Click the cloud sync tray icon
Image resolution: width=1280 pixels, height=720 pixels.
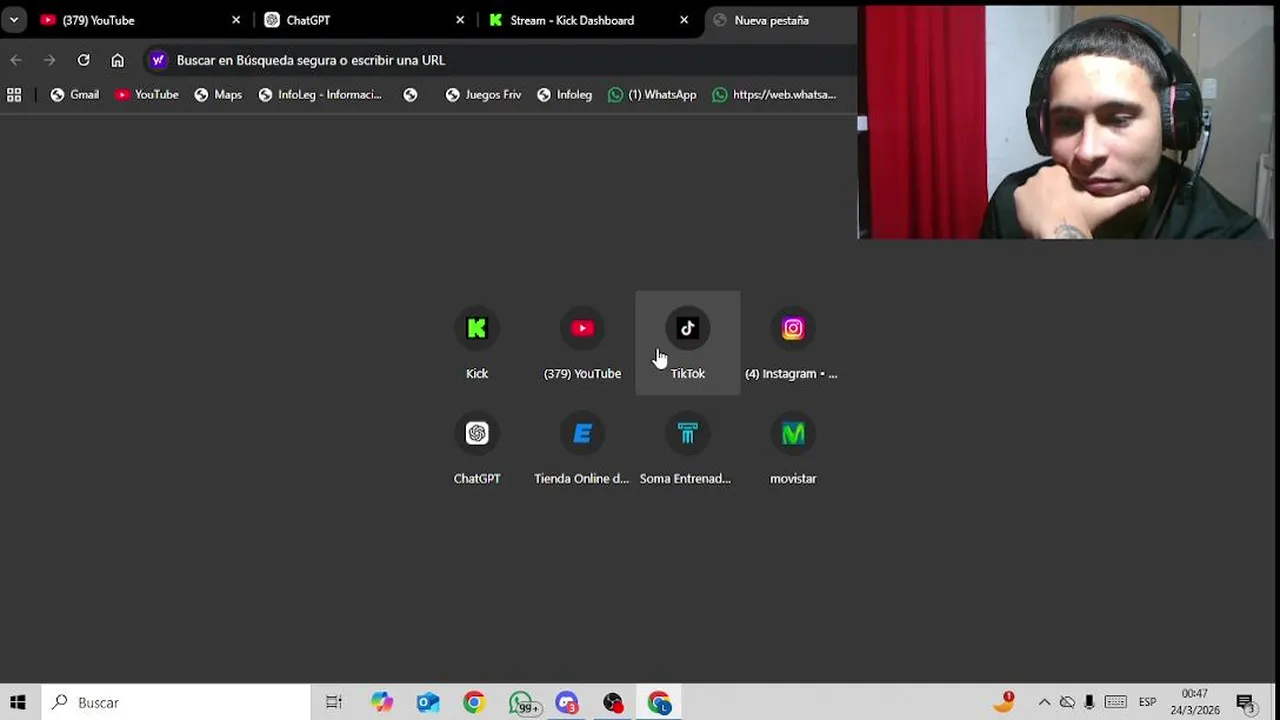coord(1067,703)
